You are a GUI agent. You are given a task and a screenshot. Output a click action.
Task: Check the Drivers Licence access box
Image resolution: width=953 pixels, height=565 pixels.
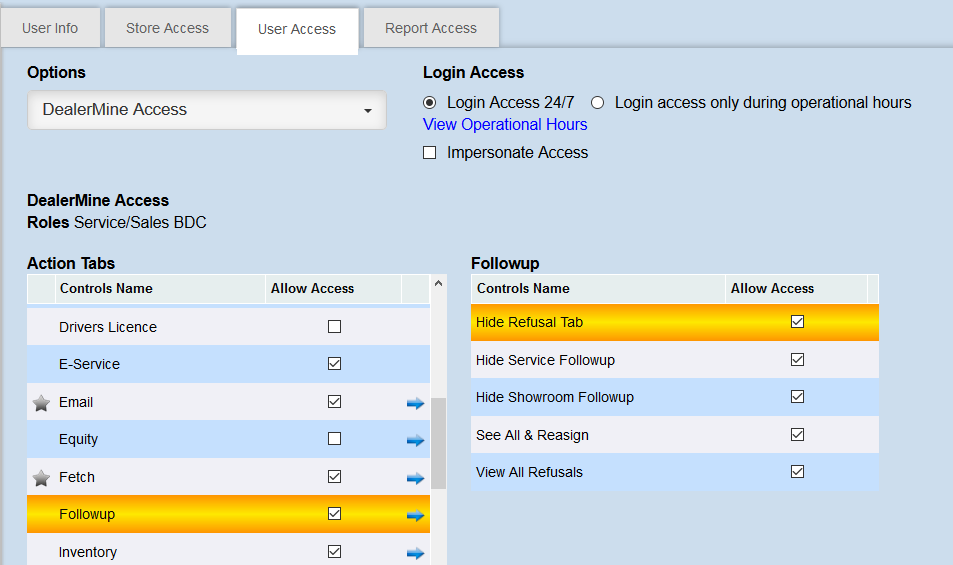pos(335,327)
